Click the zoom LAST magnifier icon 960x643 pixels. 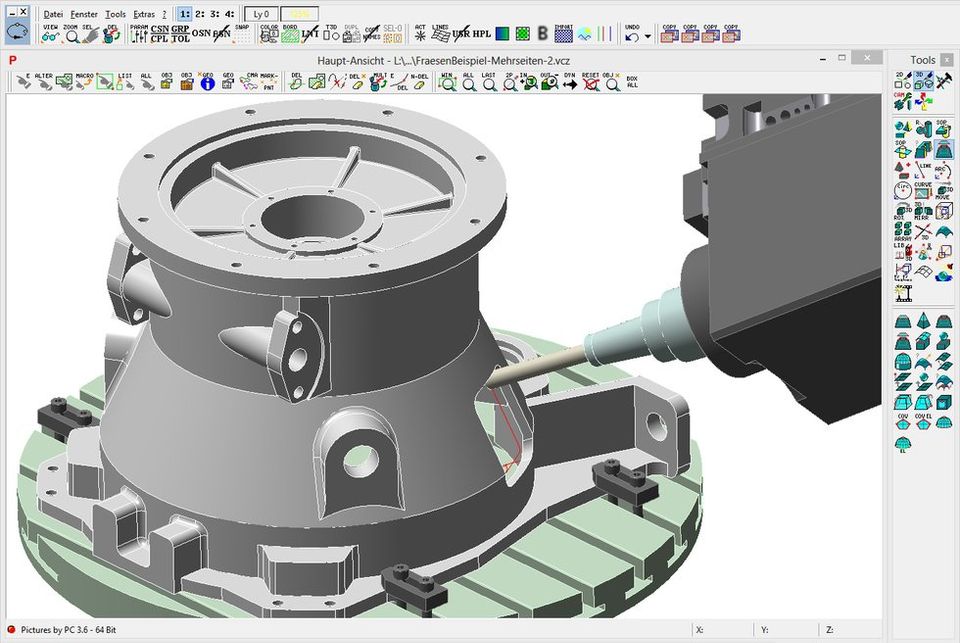(x=489, y=81)
